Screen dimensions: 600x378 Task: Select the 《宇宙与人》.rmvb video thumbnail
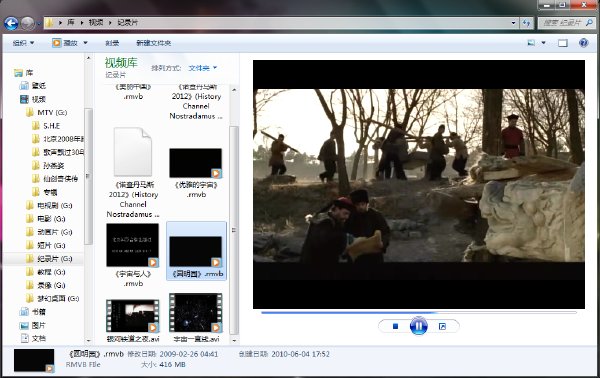coord(133,255)
